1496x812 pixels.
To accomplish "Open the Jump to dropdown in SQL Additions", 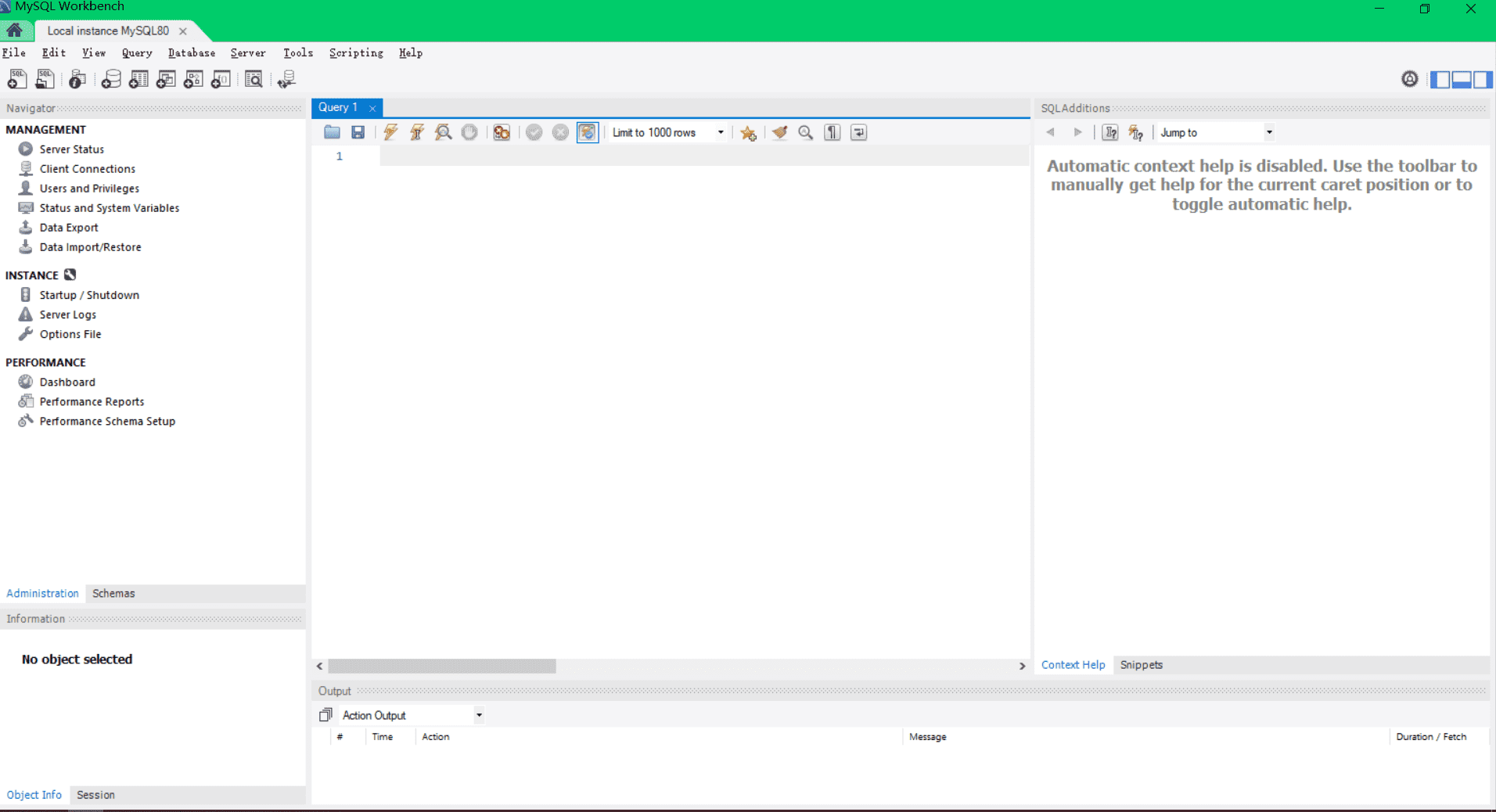I will point(1268,132).
